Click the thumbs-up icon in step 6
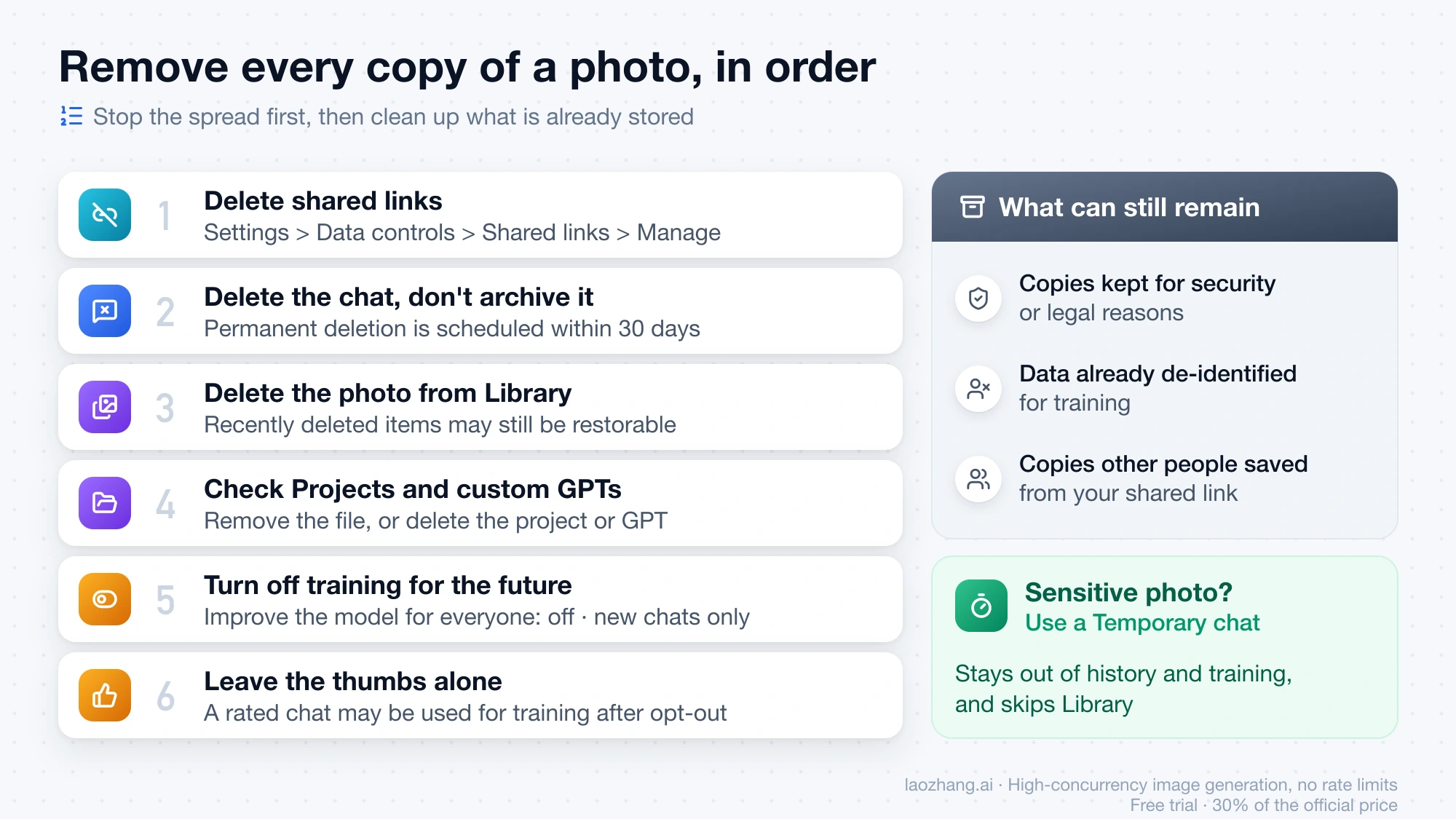 tap(105, 695)
